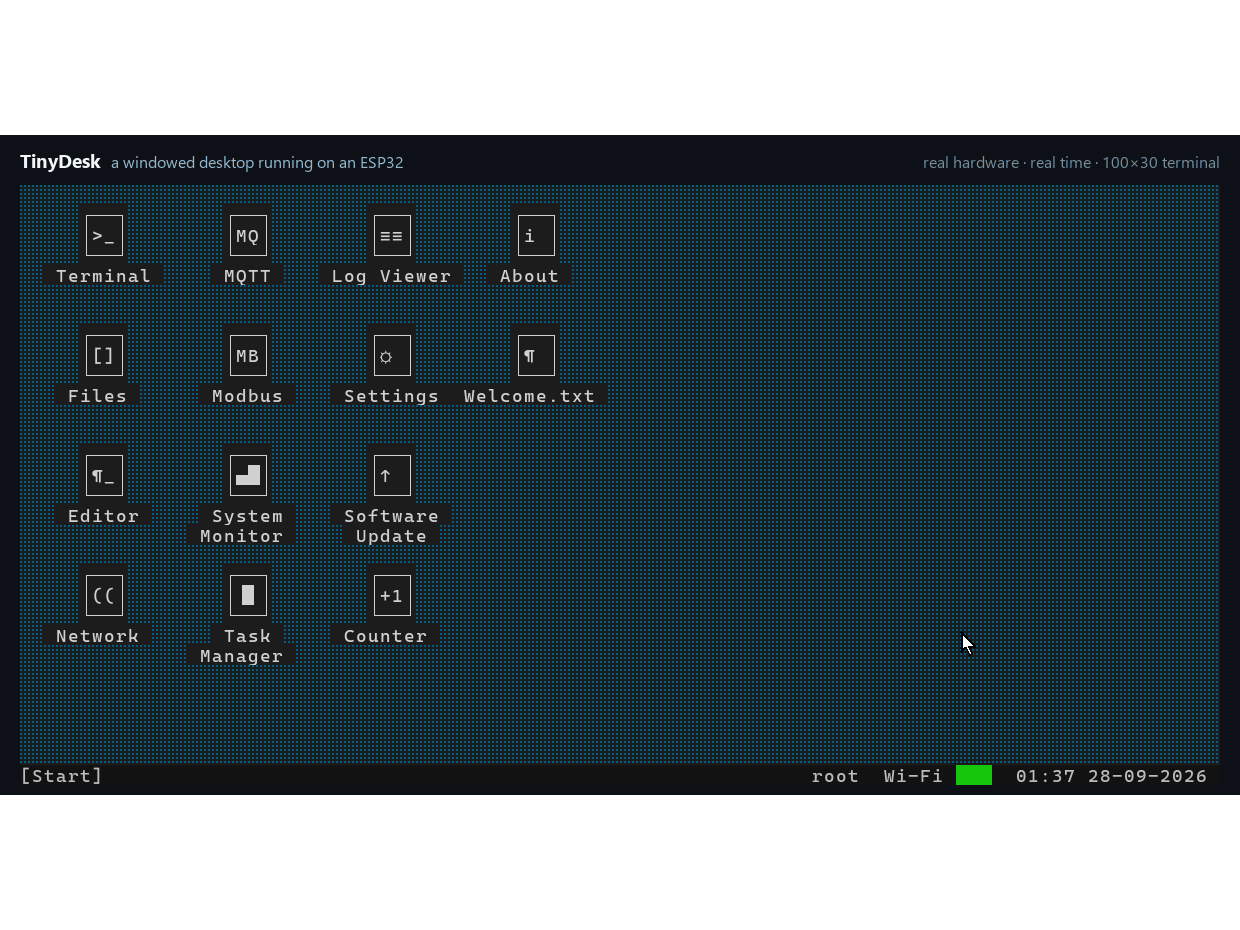The width and height of the screenshot is (1240, 930).
Task: Click the Software Update label text
Action: click(392, 526)
